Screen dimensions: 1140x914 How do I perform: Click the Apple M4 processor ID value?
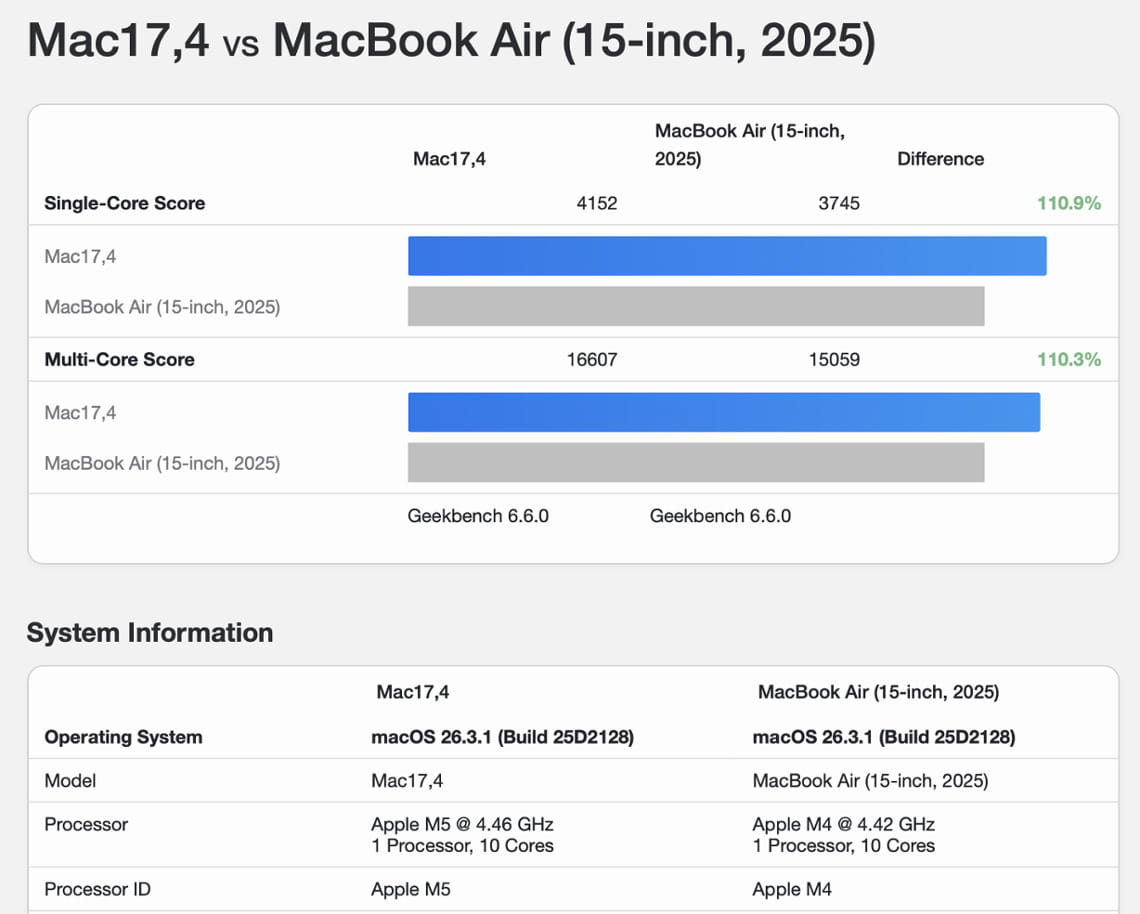tap(792, 889)
